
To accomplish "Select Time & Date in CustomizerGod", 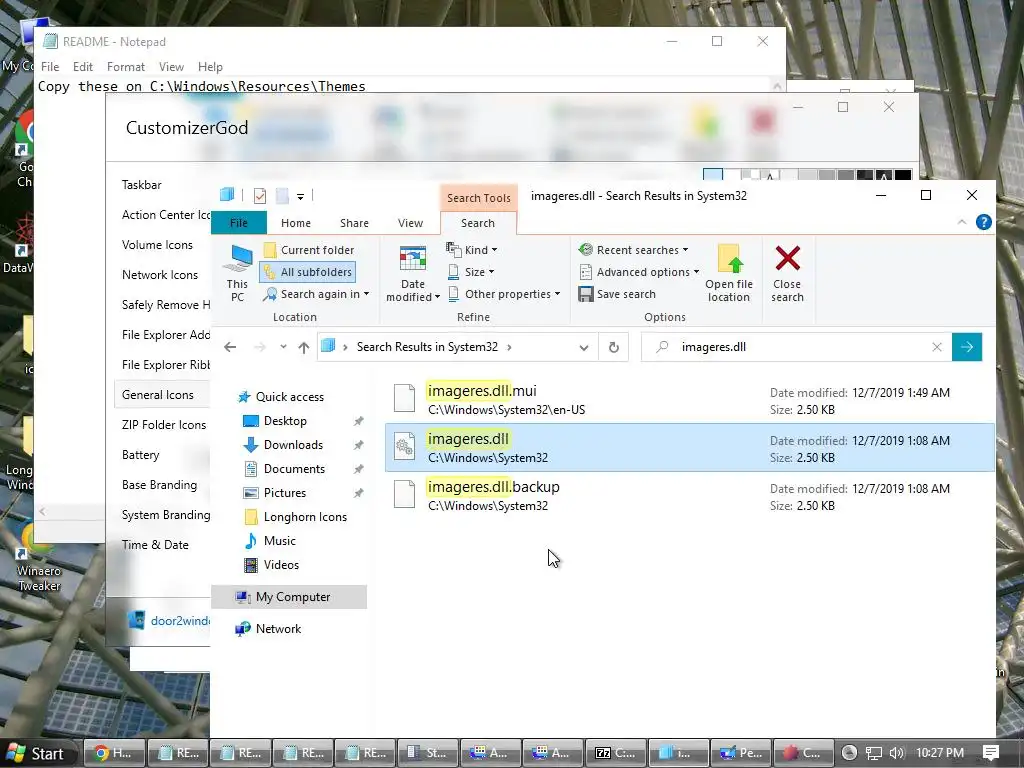I will [x=155, y=545].
